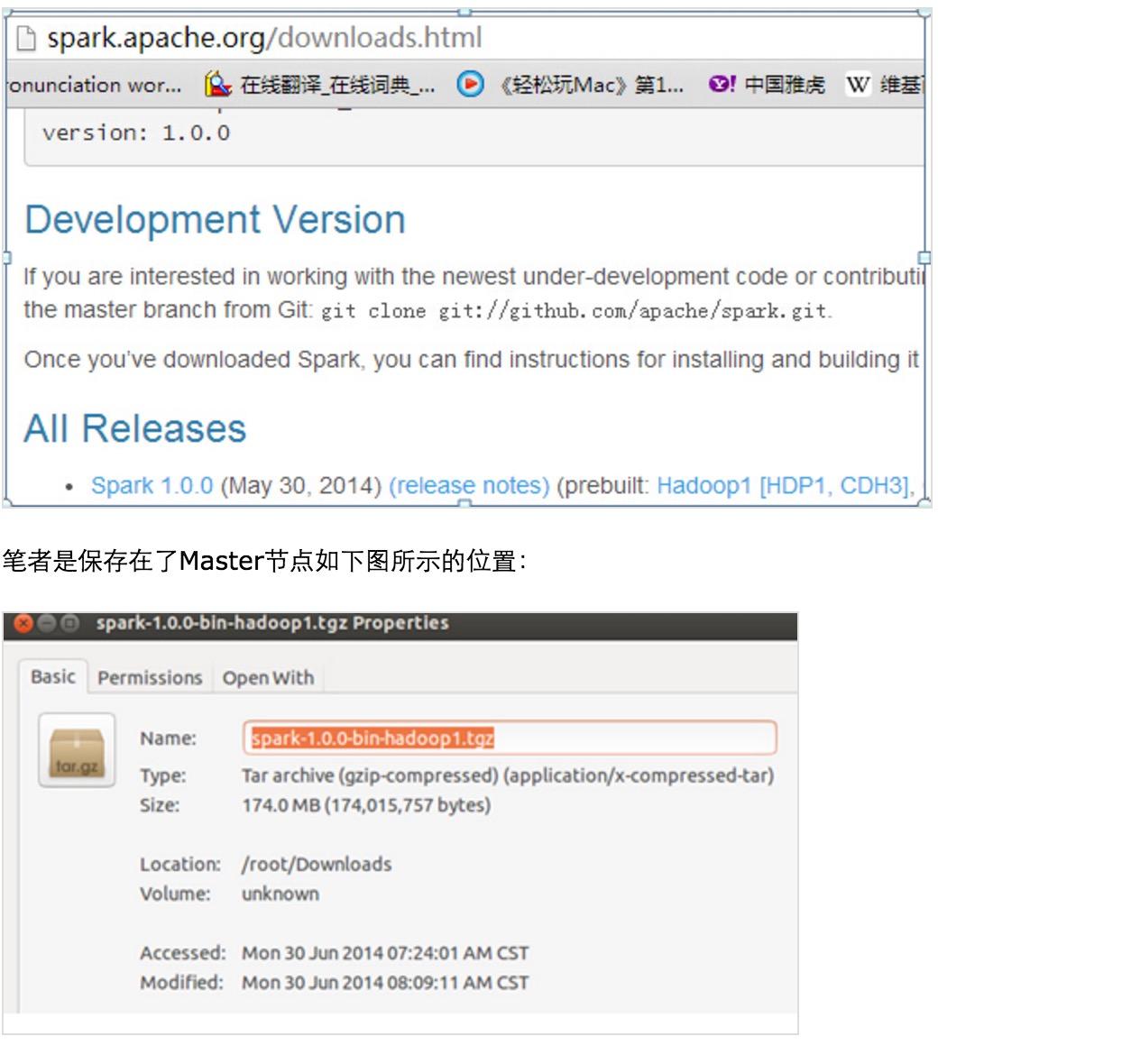1122x1064 pixels.
Task: Click the tar.gz archive icon in the Properties dialog
Action: coord(76,750)
